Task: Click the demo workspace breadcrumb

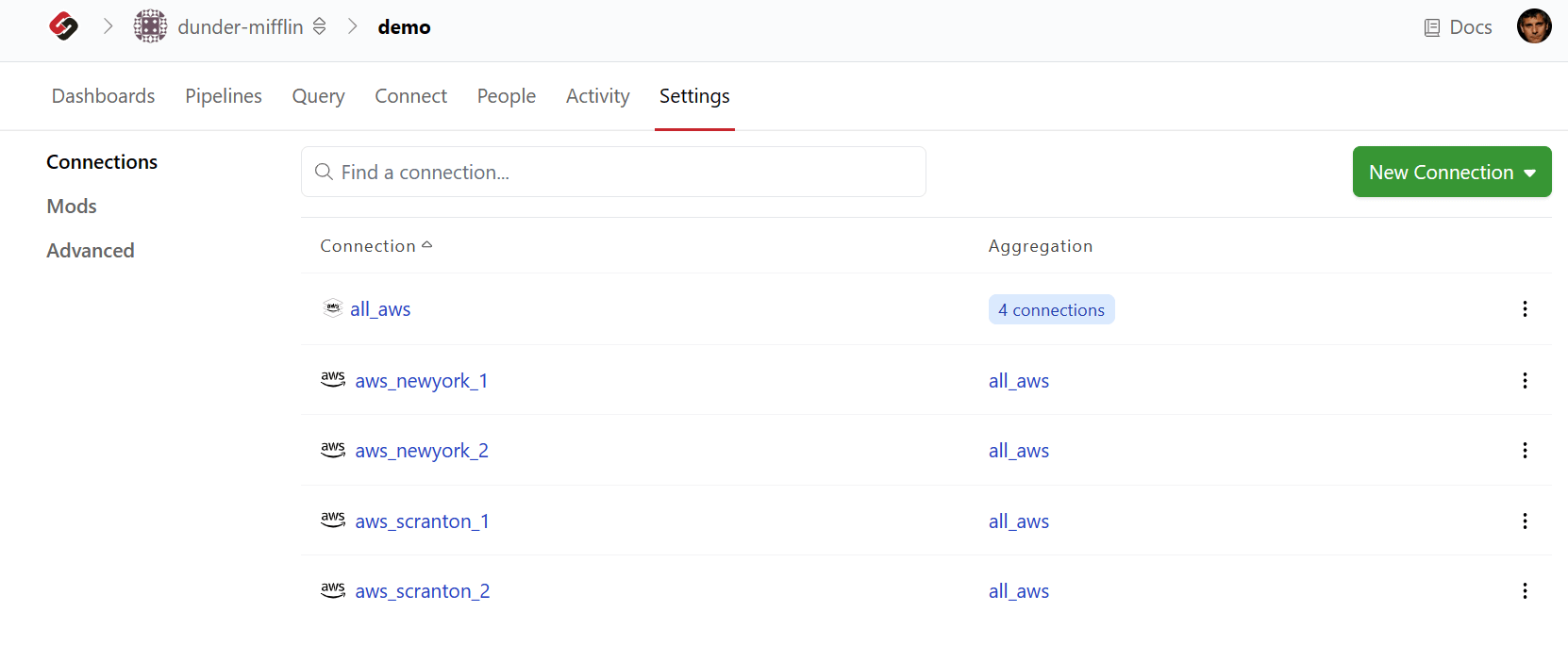Action: pyautogui.click(x=404, y=27)
